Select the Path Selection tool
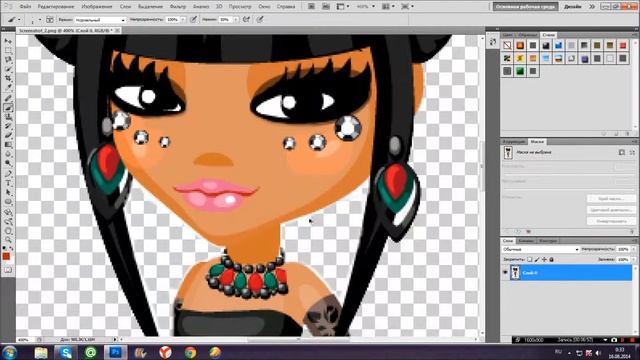 [8, 193]
